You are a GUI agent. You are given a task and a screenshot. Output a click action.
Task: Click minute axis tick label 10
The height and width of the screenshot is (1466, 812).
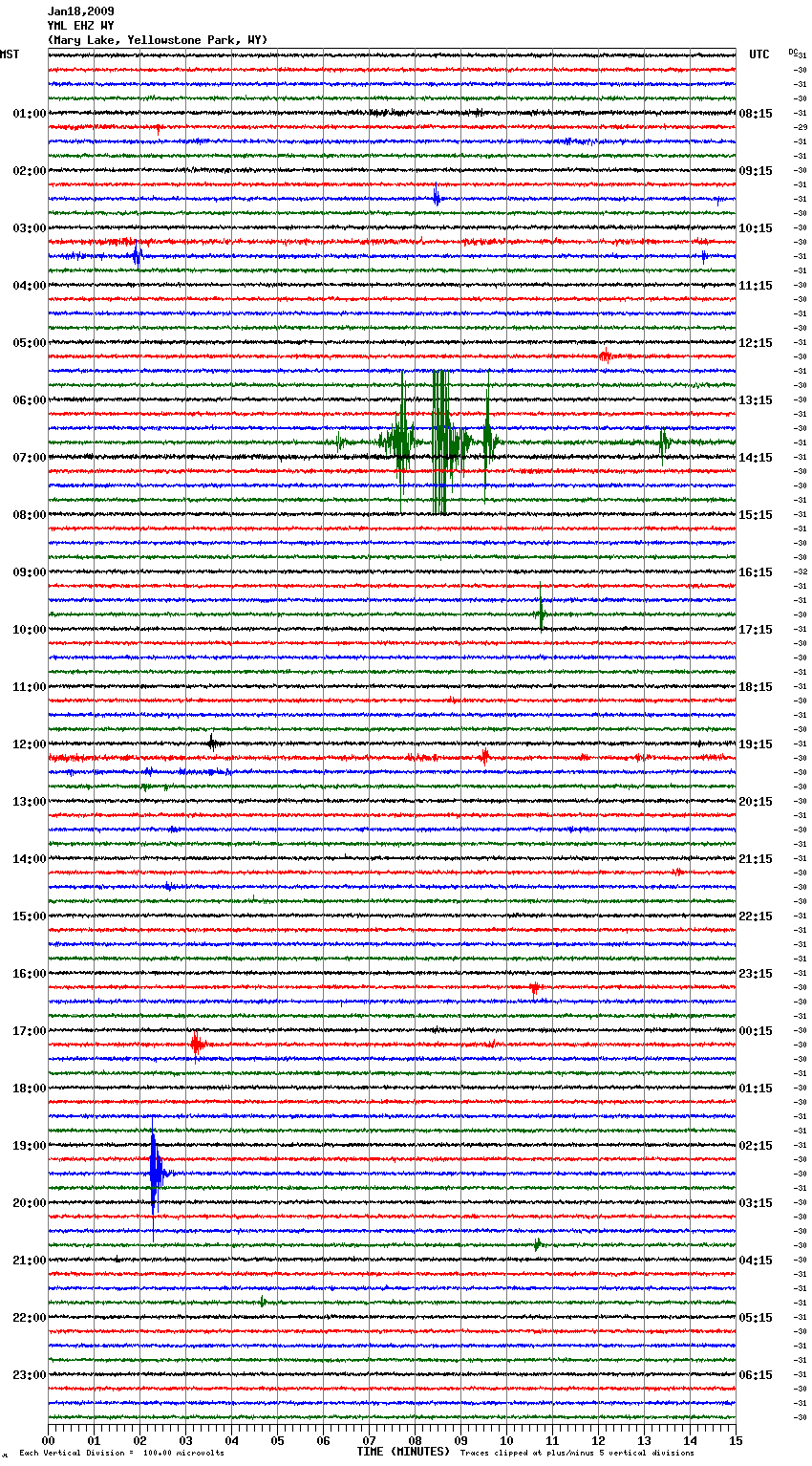[x=506, y=1440]
